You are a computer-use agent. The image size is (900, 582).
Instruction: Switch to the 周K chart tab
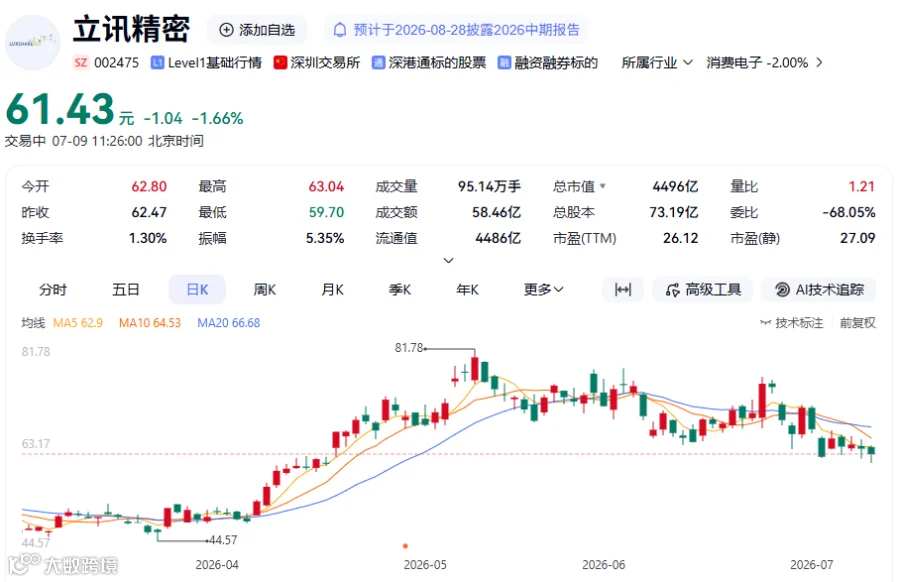pyautogui.click(x=265, y=290)
